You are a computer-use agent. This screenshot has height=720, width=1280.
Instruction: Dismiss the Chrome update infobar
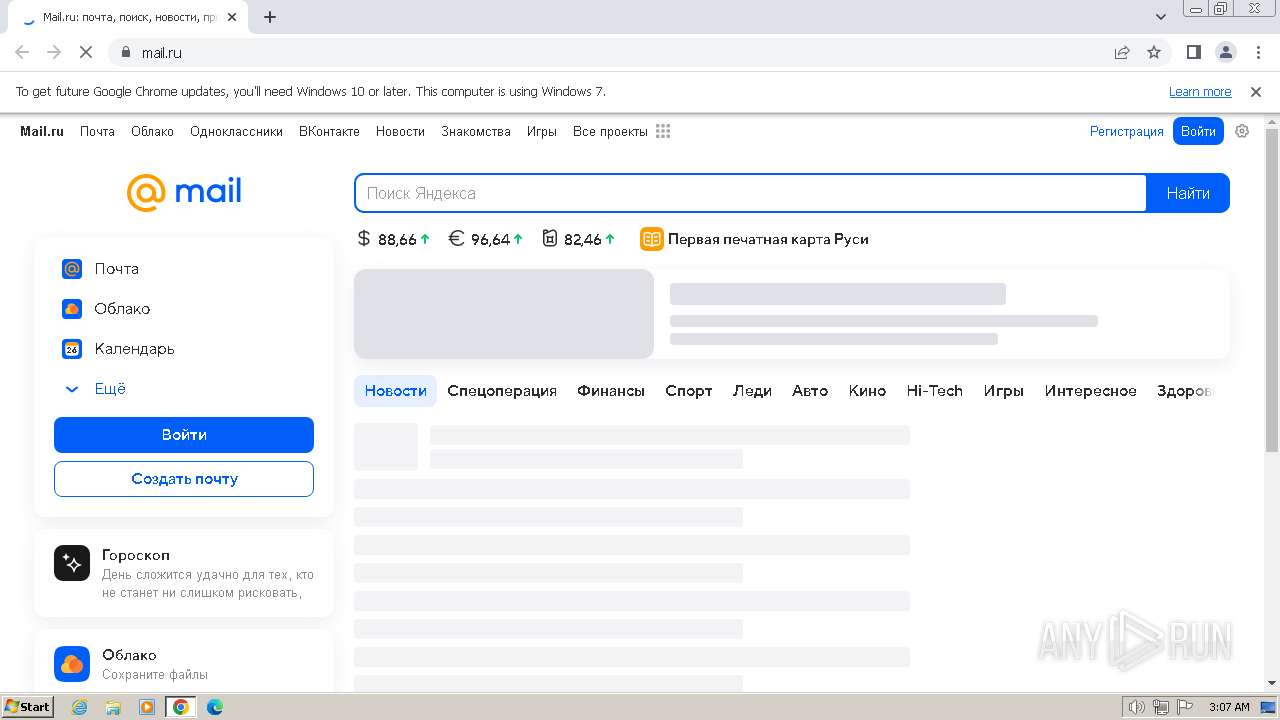pos(1256,92)
